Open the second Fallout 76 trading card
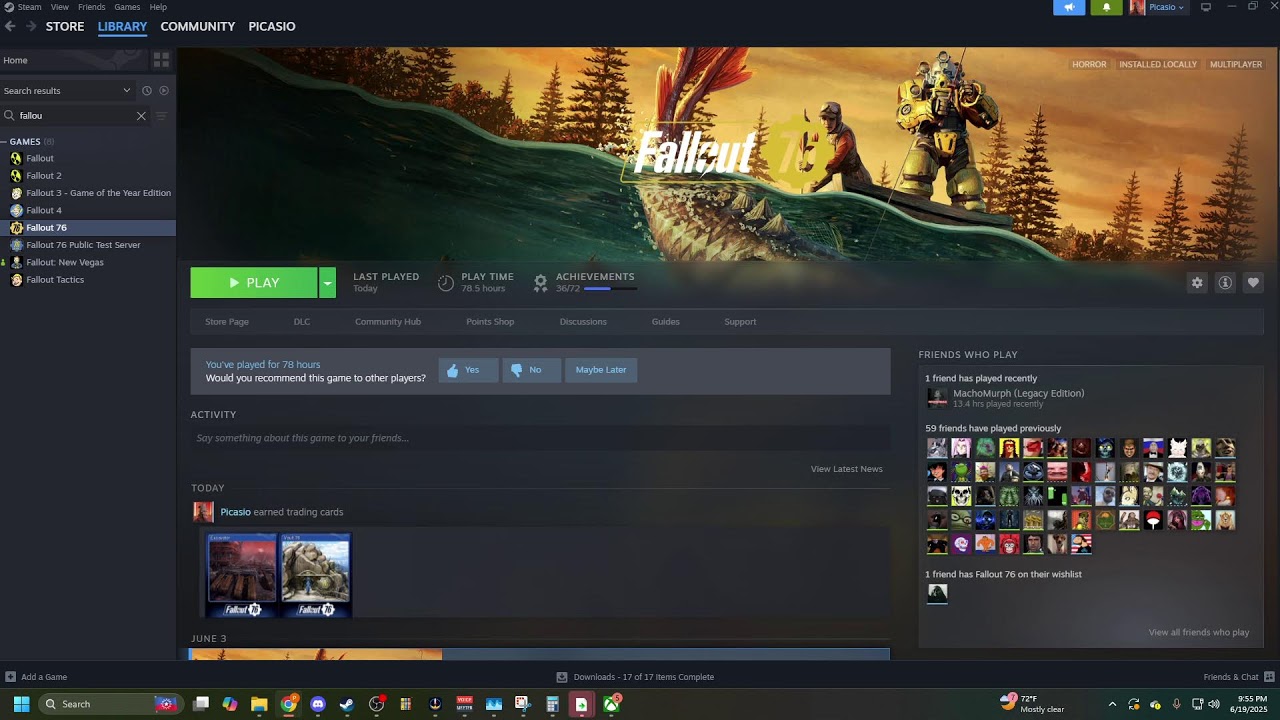The height and width of the screenshot is (720, 1280). [315, 575]
